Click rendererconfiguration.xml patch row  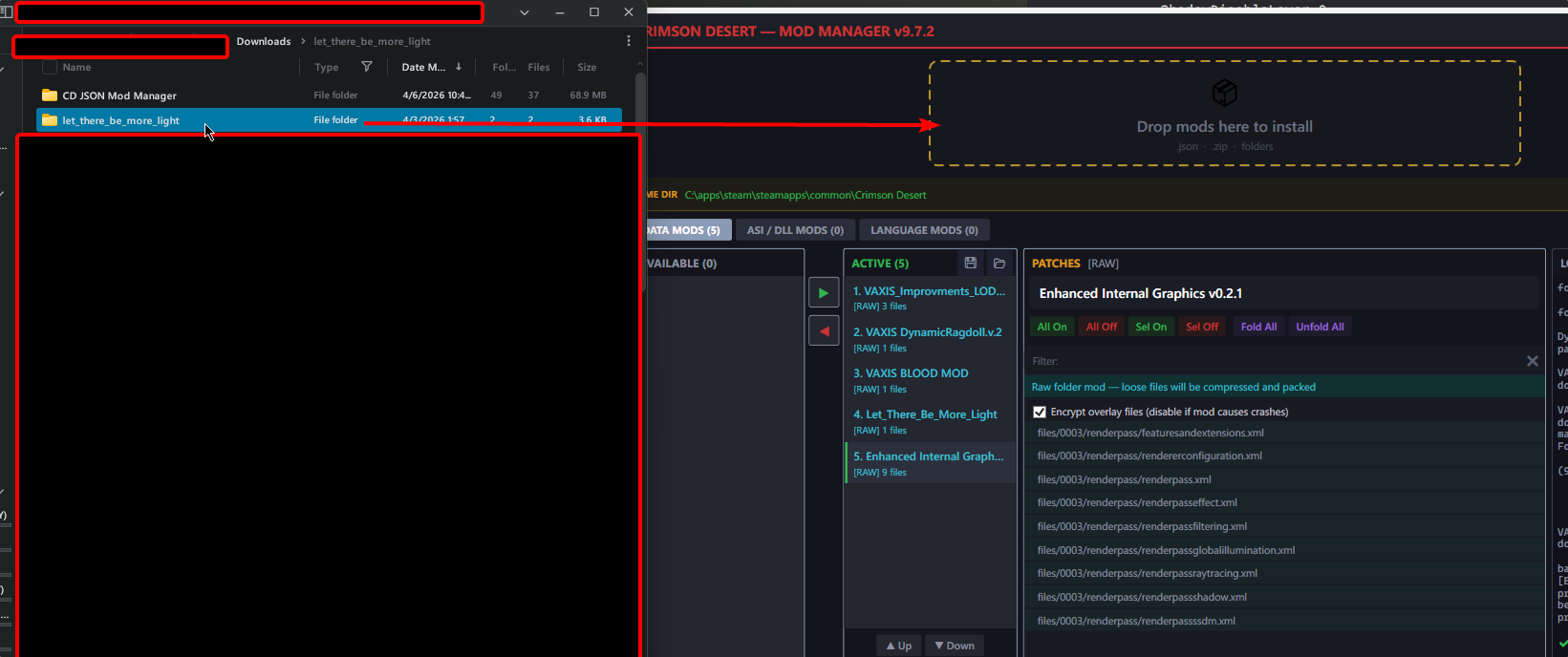coord(1286,456)
